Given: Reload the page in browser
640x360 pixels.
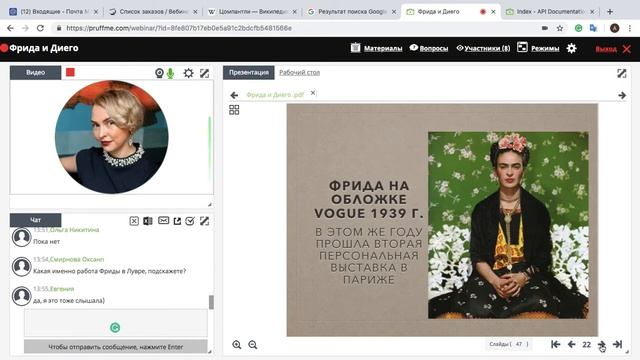Looking at the screenshot, I should (40, 28).
